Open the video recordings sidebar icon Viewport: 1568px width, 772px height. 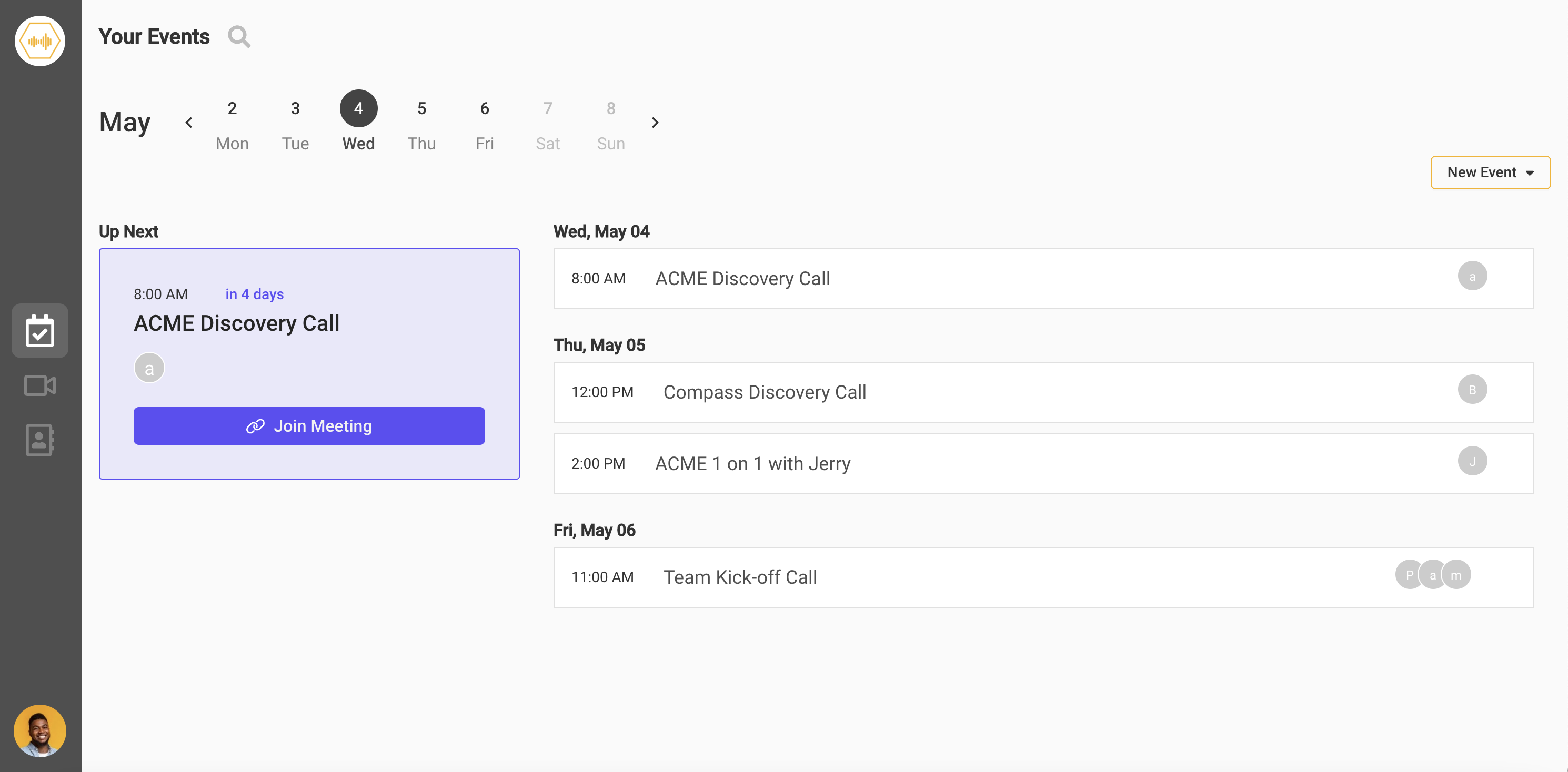click(x=40, y=385)
